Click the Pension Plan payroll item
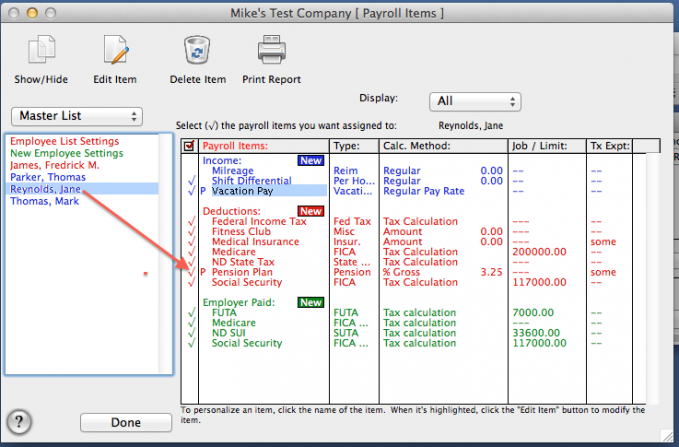 coord(241,272)
